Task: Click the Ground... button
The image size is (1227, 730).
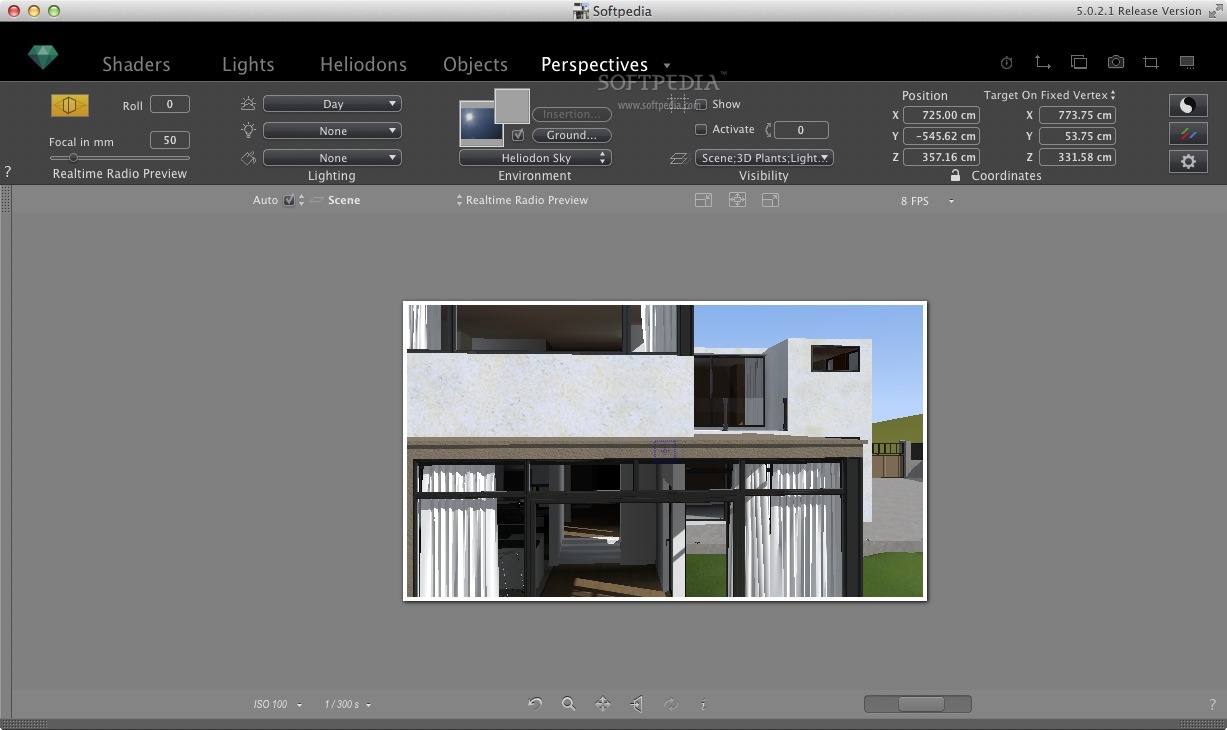Action: (x=571, y=135)
